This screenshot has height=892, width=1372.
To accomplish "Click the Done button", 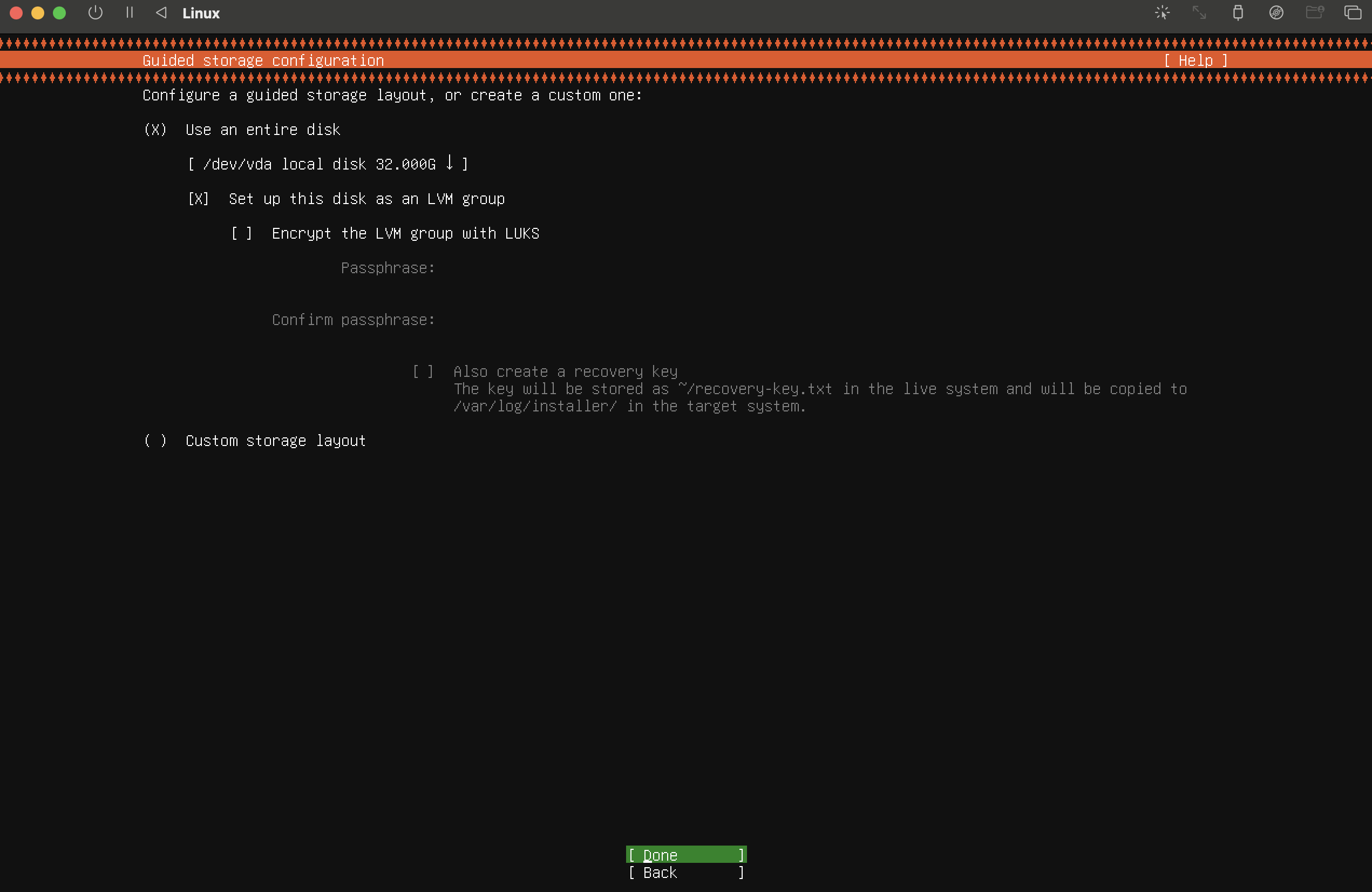I will point(686,855).
